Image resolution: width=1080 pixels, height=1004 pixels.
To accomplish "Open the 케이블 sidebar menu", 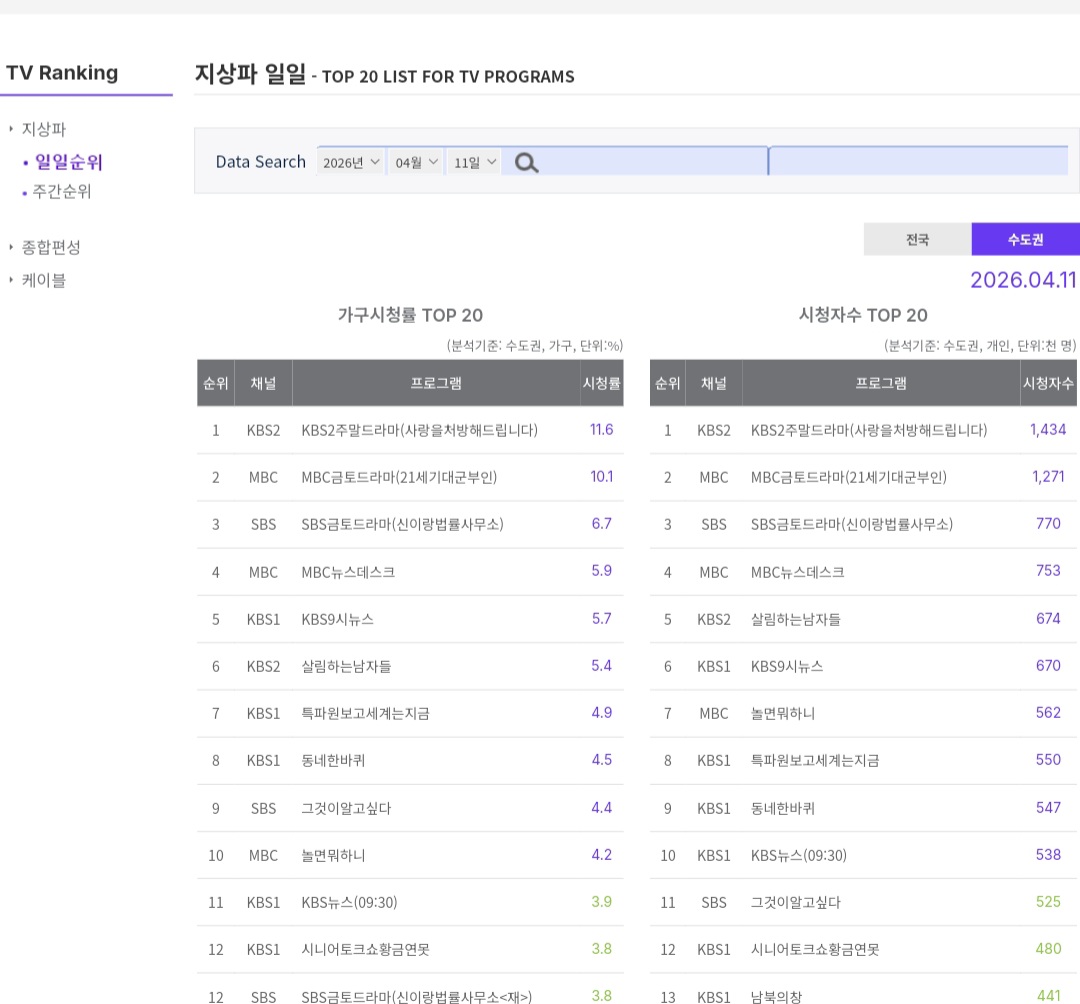I will click(43, 280).
